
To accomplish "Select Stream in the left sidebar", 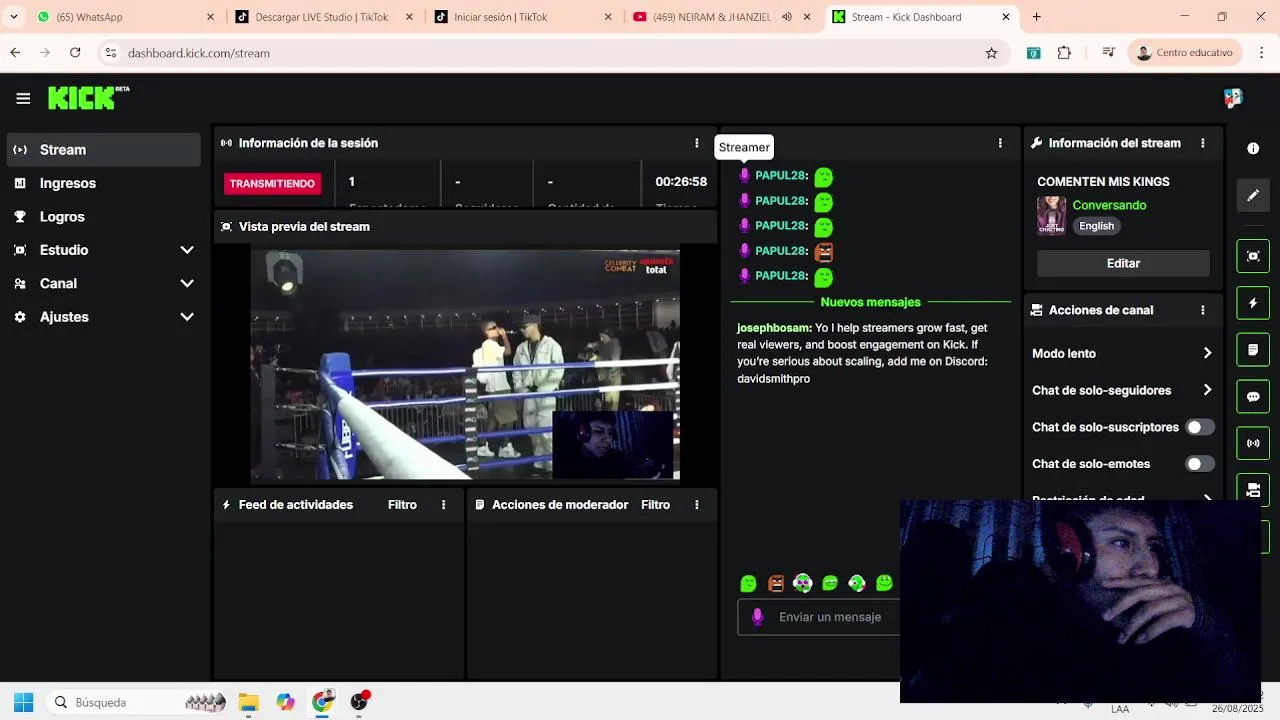I will (x=104, y=150).
